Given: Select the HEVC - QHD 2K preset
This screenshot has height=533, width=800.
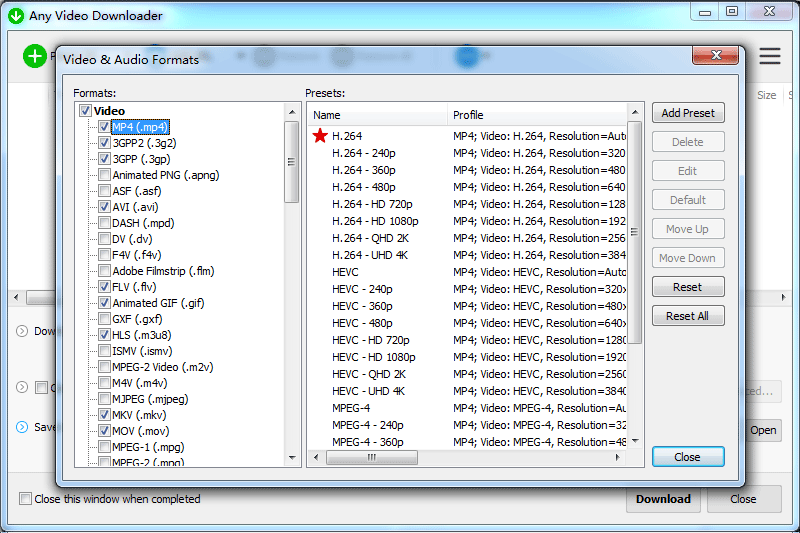Looking at the screenshot, I should [369, 374].
